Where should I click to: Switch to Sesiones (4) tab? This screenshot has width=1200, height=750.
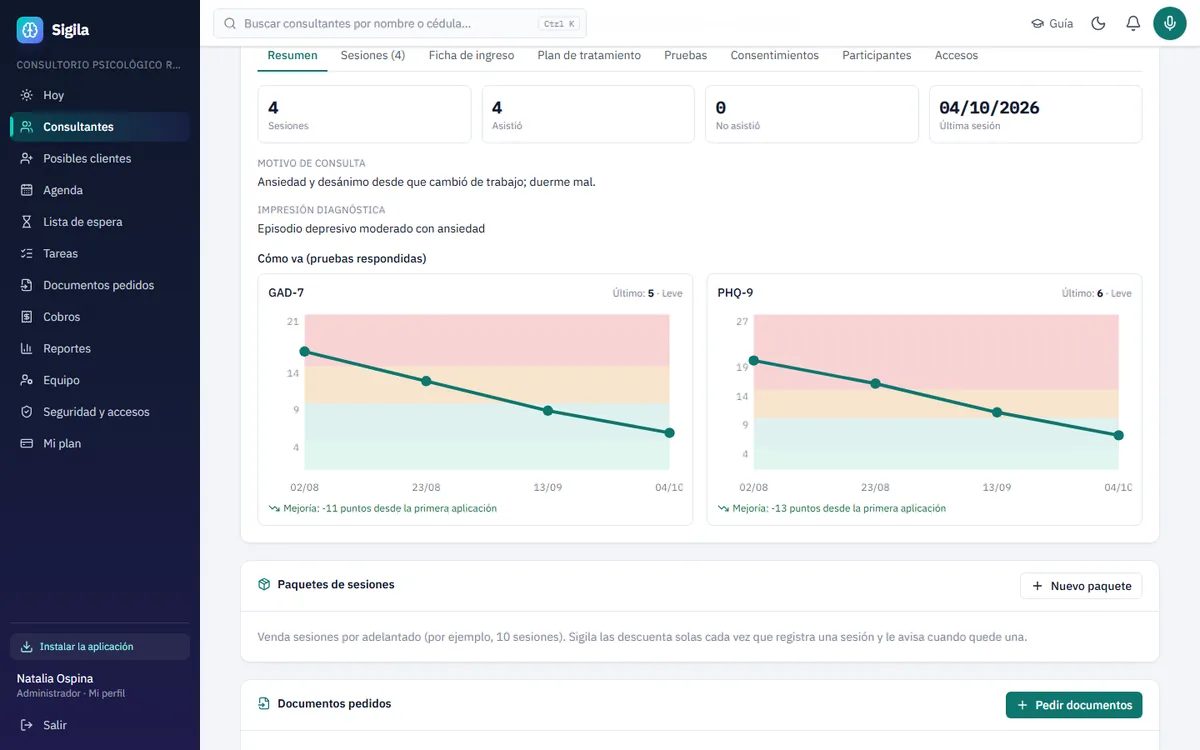pos(373,55)
